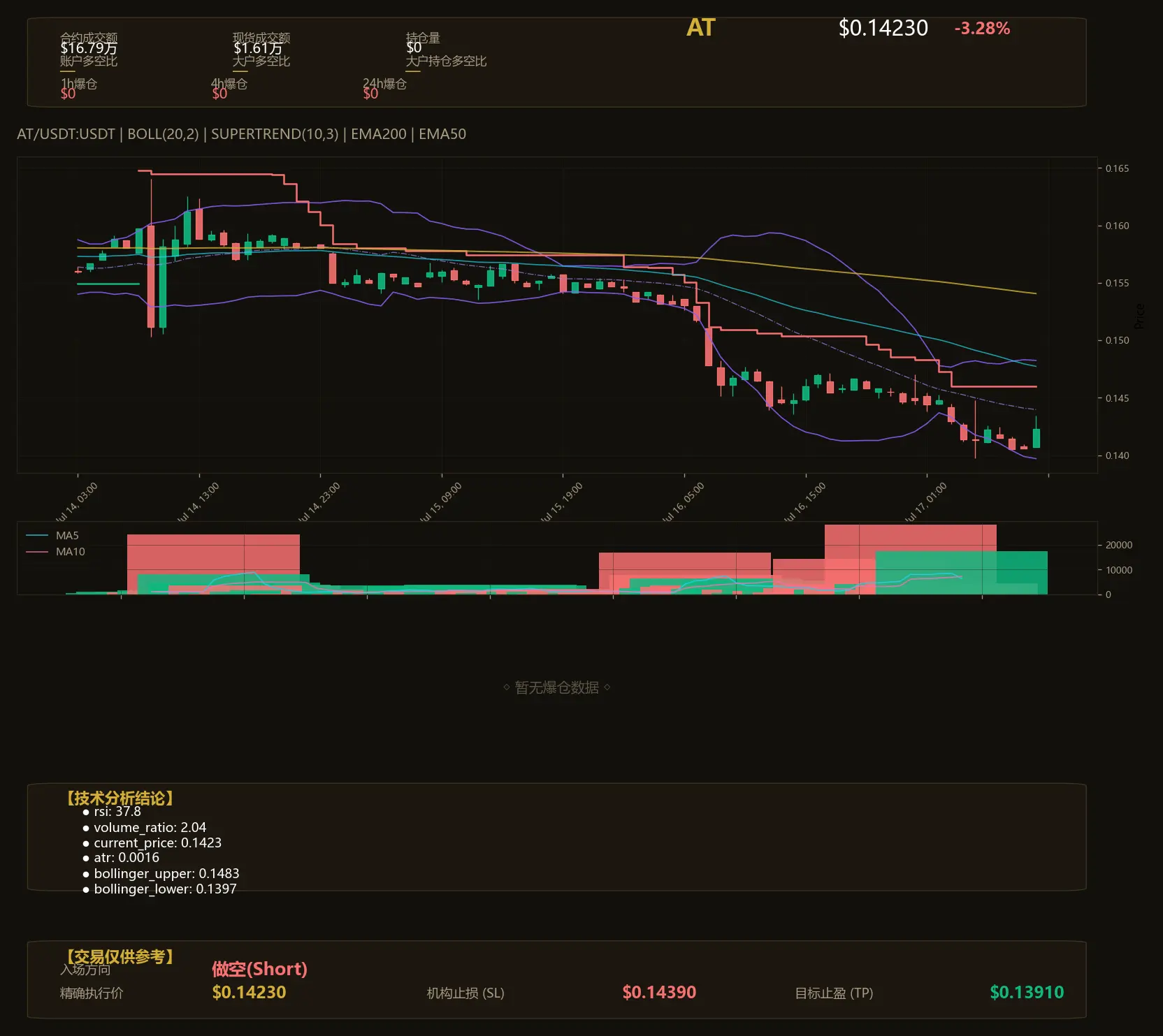This screenshot has width=1163, height=1036.
Task: Select the $0.14230 header price
Action: 883,28
